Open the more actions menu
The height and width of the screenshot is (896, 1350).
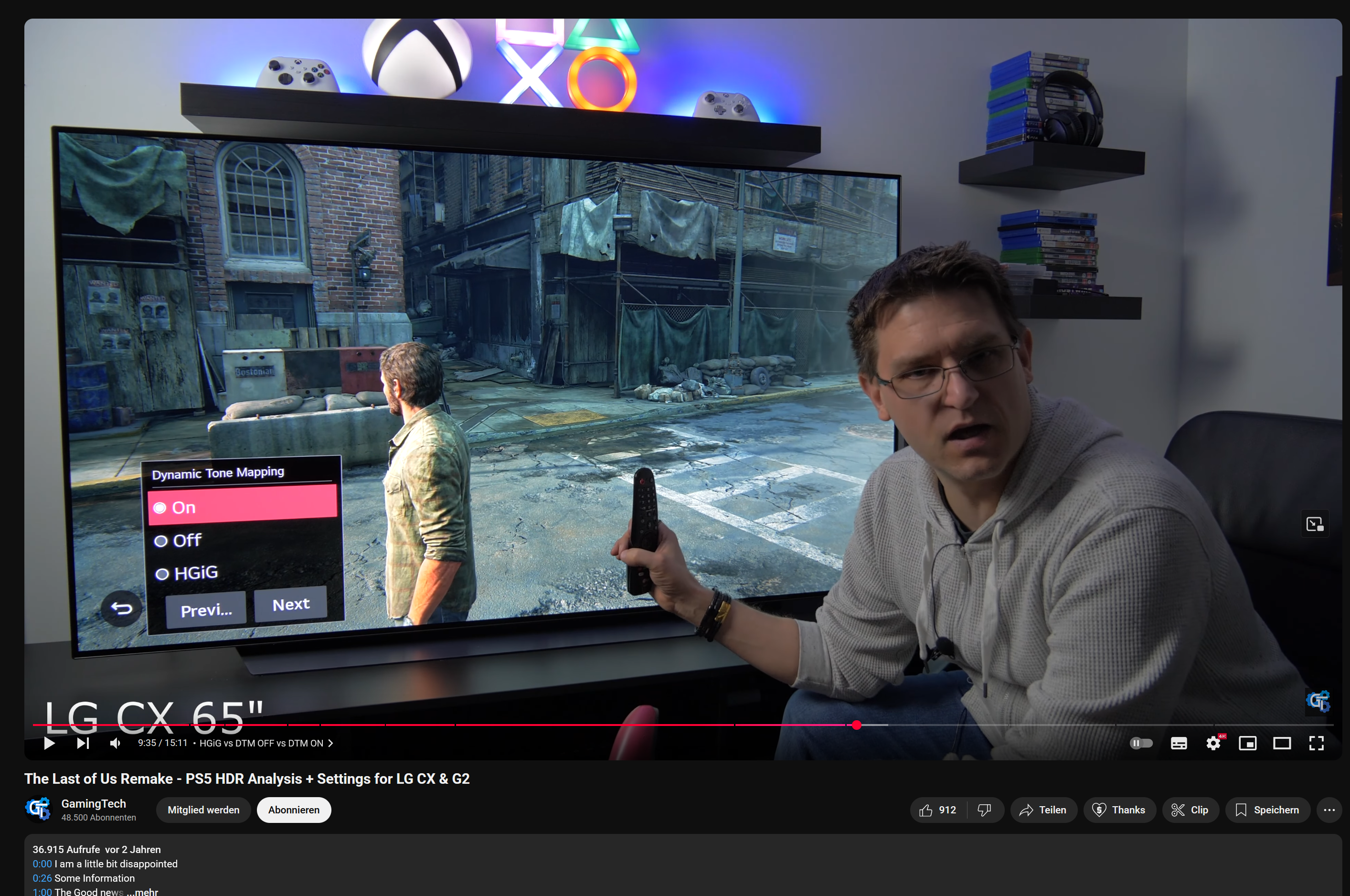point(1329,810)
